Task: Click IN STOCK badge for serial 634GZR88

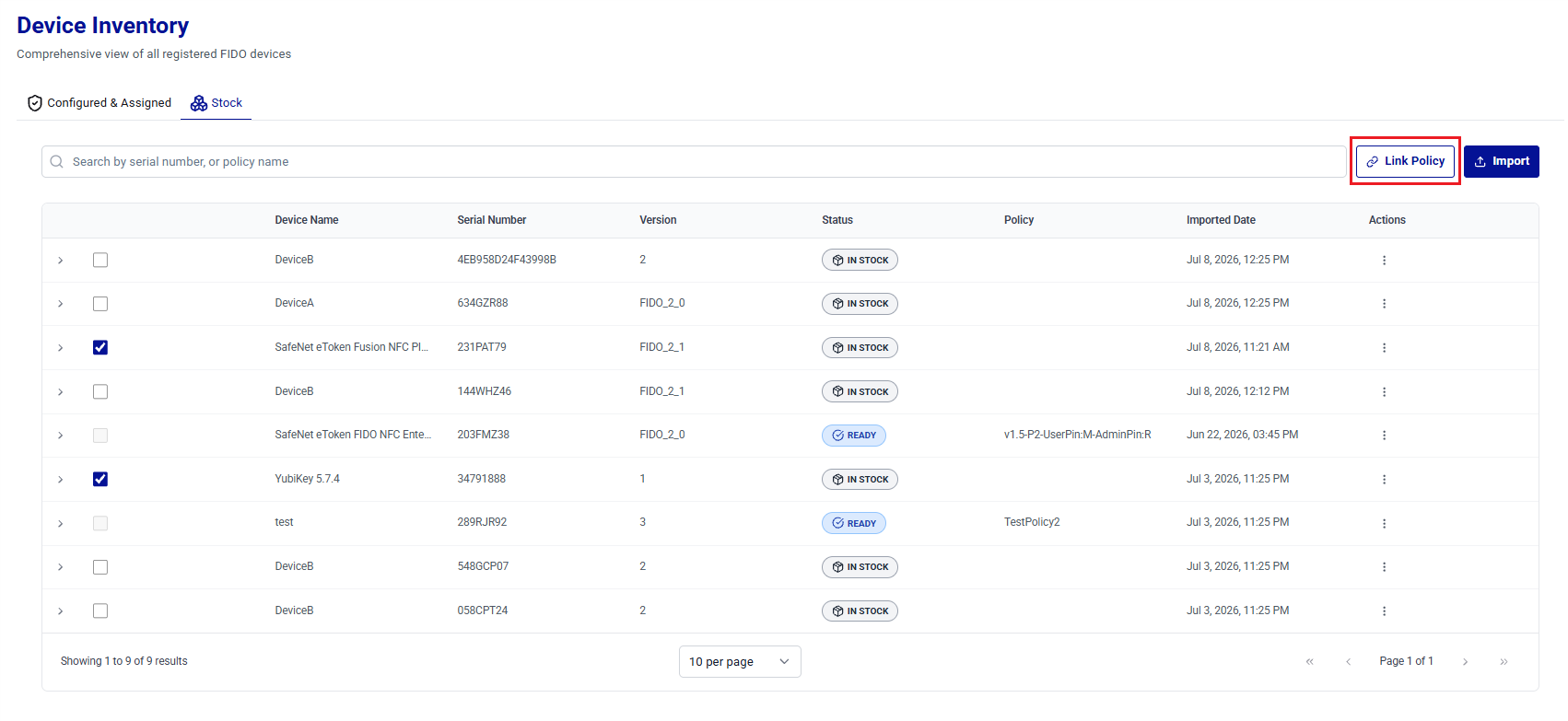Action: [860, 304]
